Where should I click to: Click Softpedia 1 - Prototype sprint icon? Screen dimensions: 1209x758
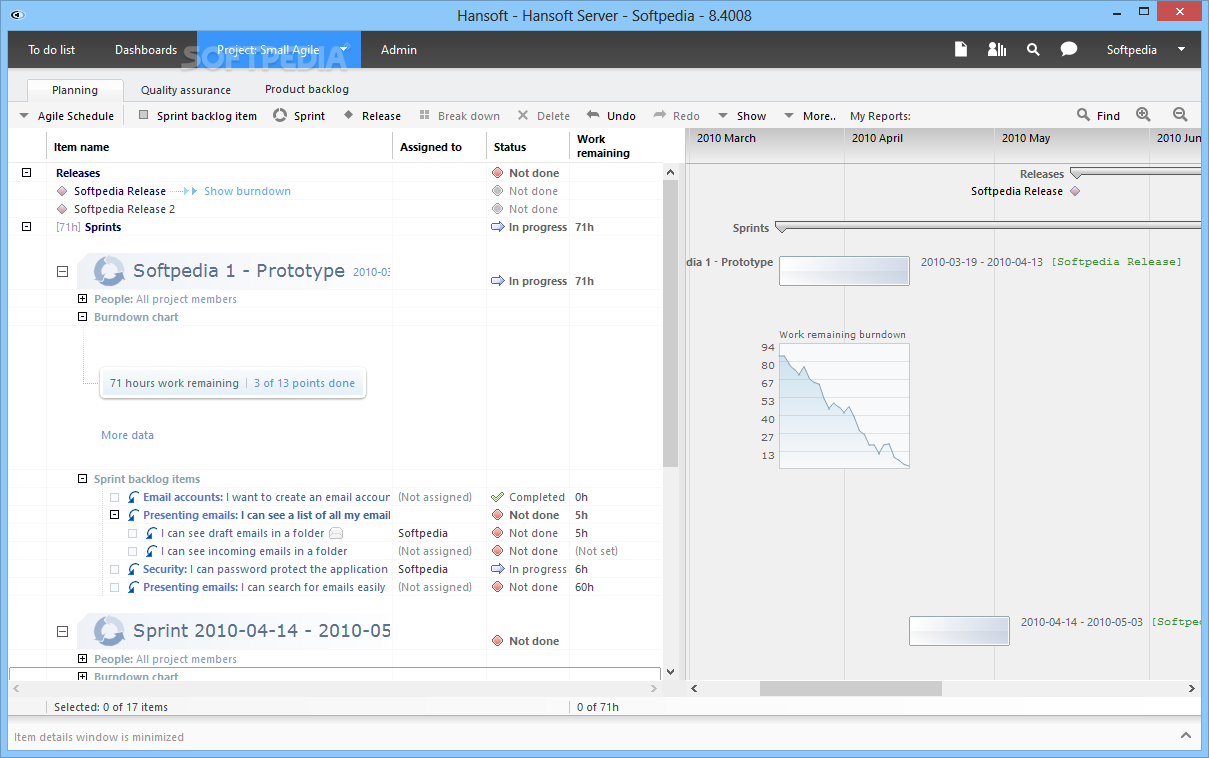point(108,271)
